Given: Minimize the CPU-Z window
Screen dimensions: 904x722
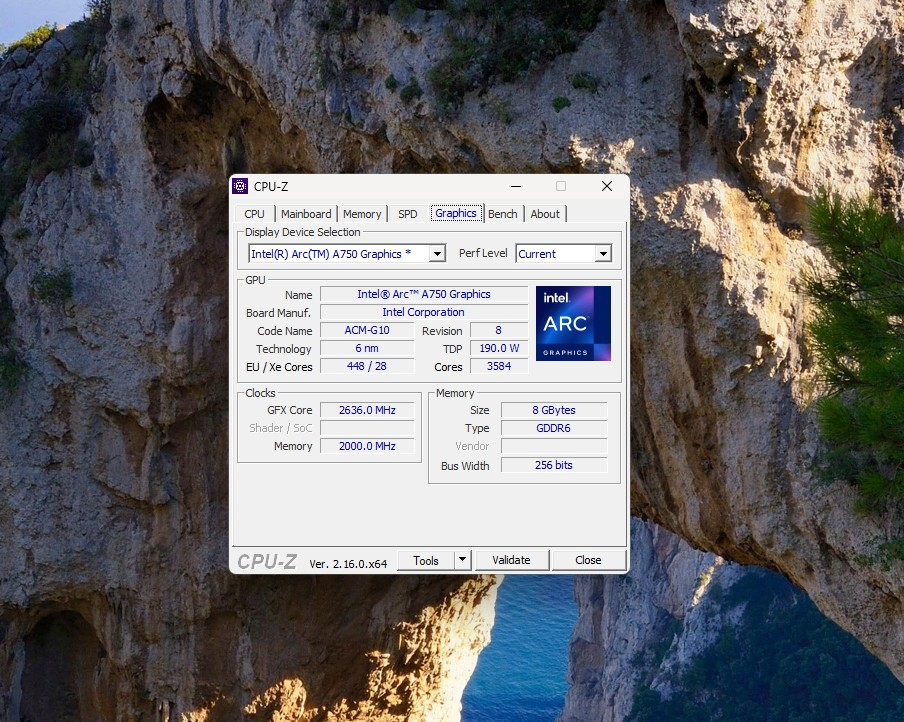Looking at the screenshot, I should click(516, 186).
